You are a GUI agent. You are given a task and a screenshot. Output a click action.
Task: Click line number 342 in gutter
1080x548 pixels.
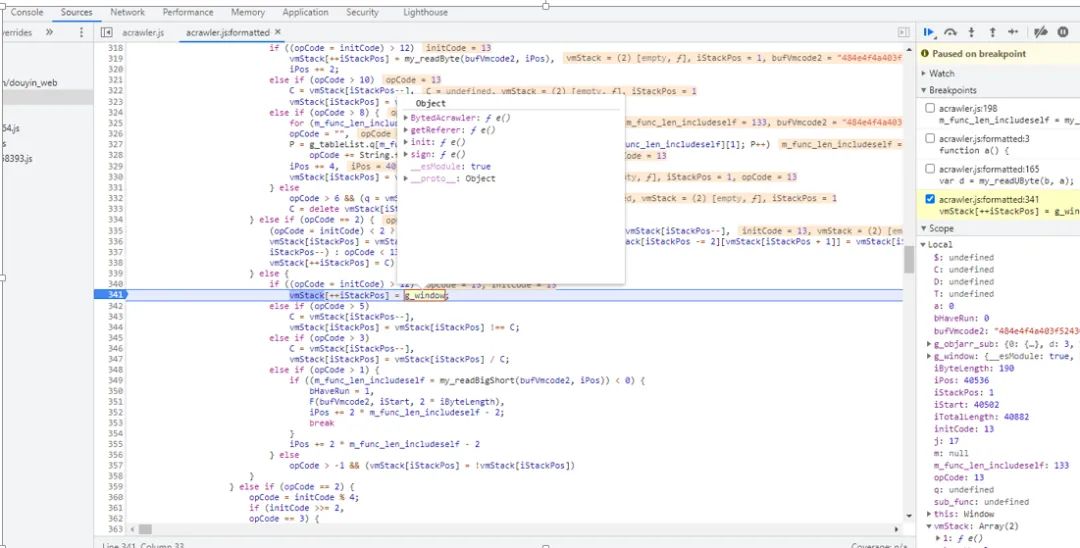click(115, 306)
